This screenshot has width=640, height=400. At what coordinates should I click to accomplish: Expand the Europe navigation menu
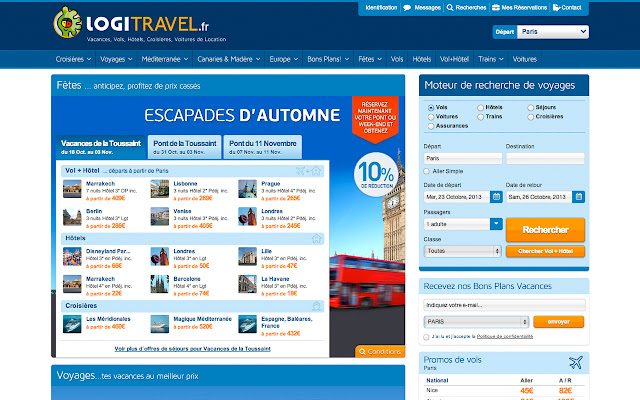[x=283, y=59]
